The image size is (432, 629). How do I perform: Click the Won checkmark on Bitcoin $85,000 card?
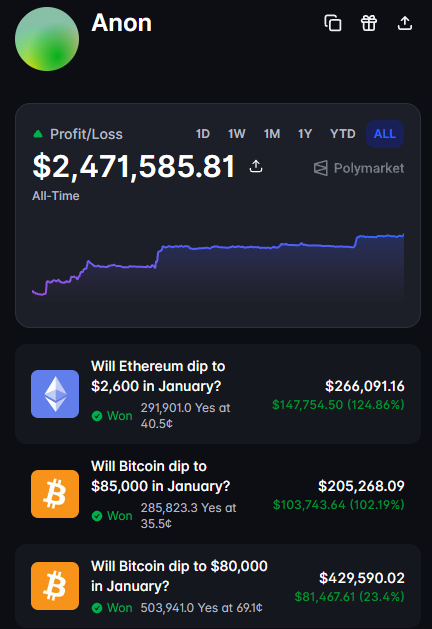tap(97, 516)
